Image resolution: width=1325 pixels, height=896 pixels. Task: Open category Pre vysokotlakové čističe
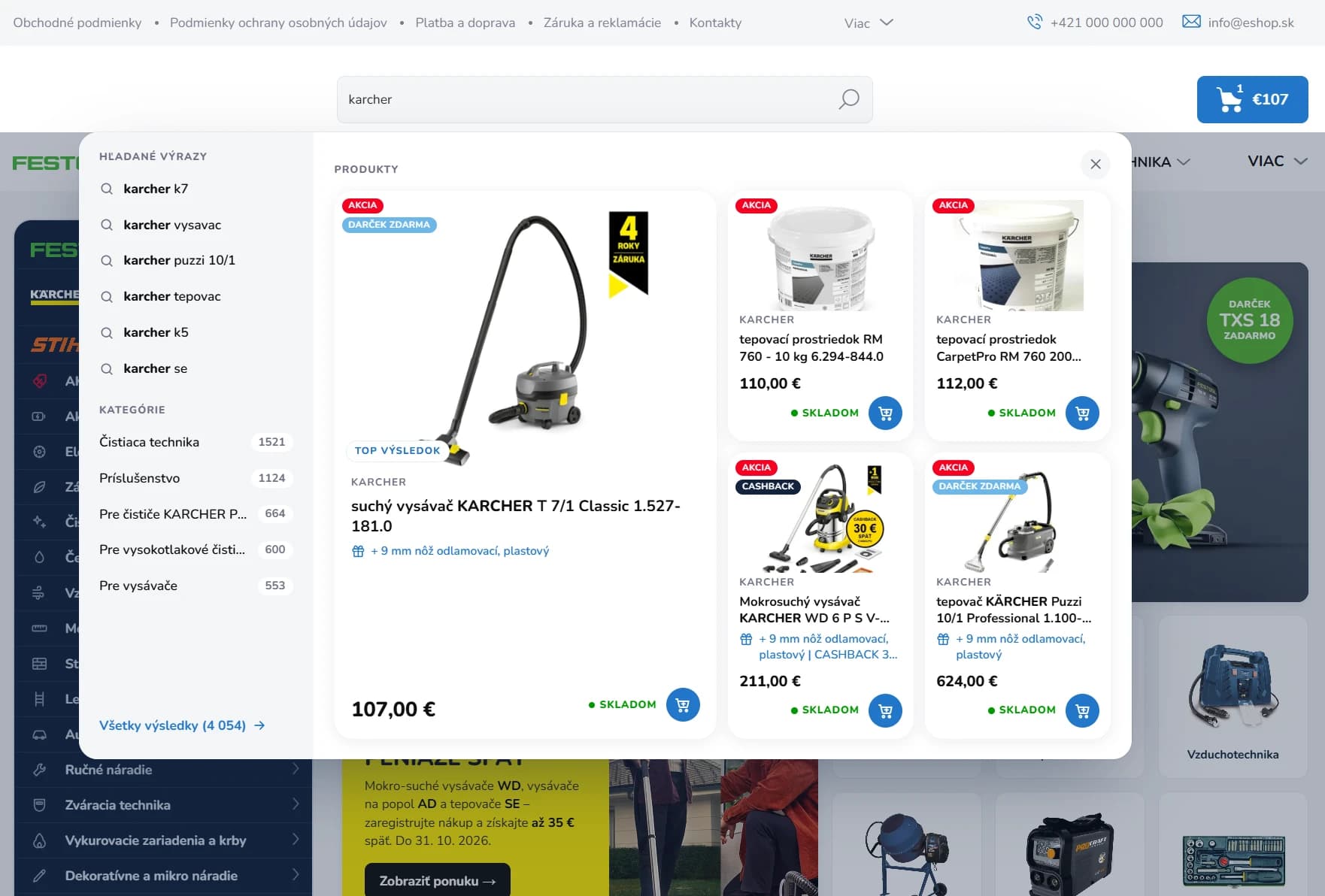coord(196,549)
